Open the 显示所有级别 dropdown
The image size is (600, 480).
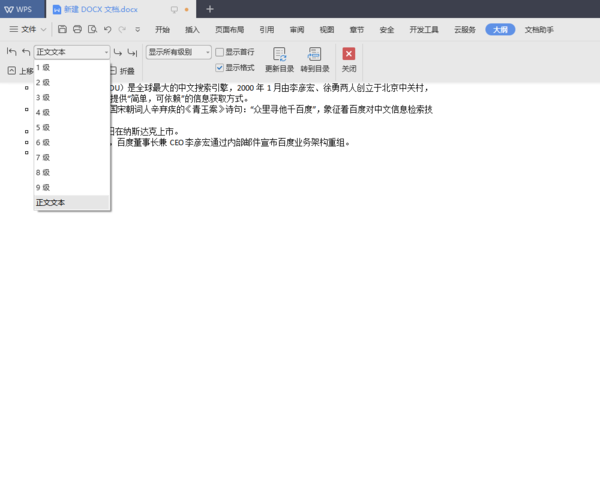coord(178,52)
